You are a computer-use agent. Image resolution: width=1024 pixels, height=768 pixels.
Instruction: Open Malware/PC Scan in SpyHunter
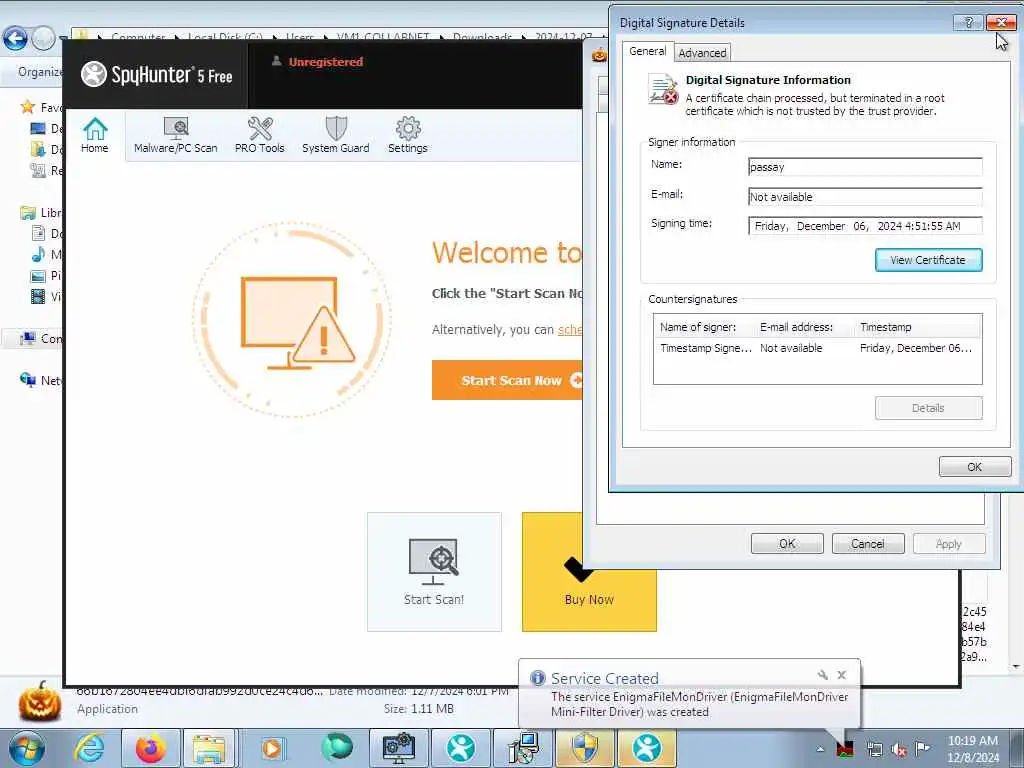coord(176,136)
